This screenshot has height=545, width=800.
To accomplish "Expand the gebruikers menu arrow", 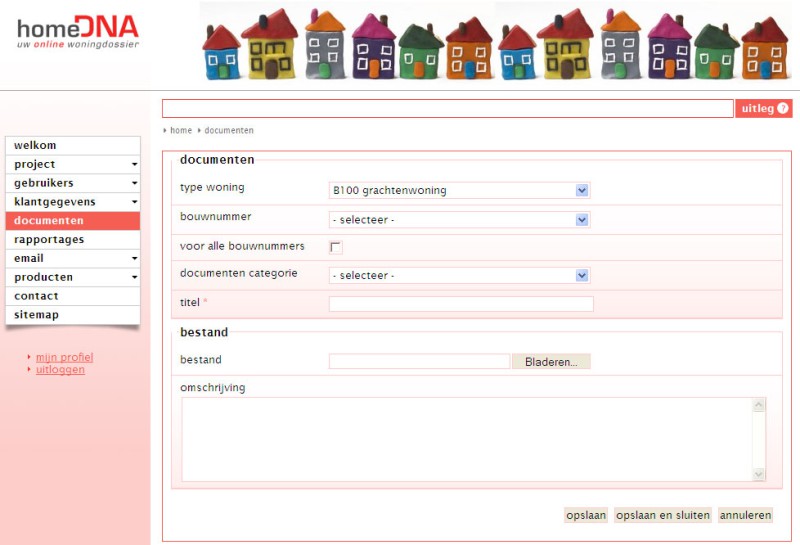I will click(134, 183).
